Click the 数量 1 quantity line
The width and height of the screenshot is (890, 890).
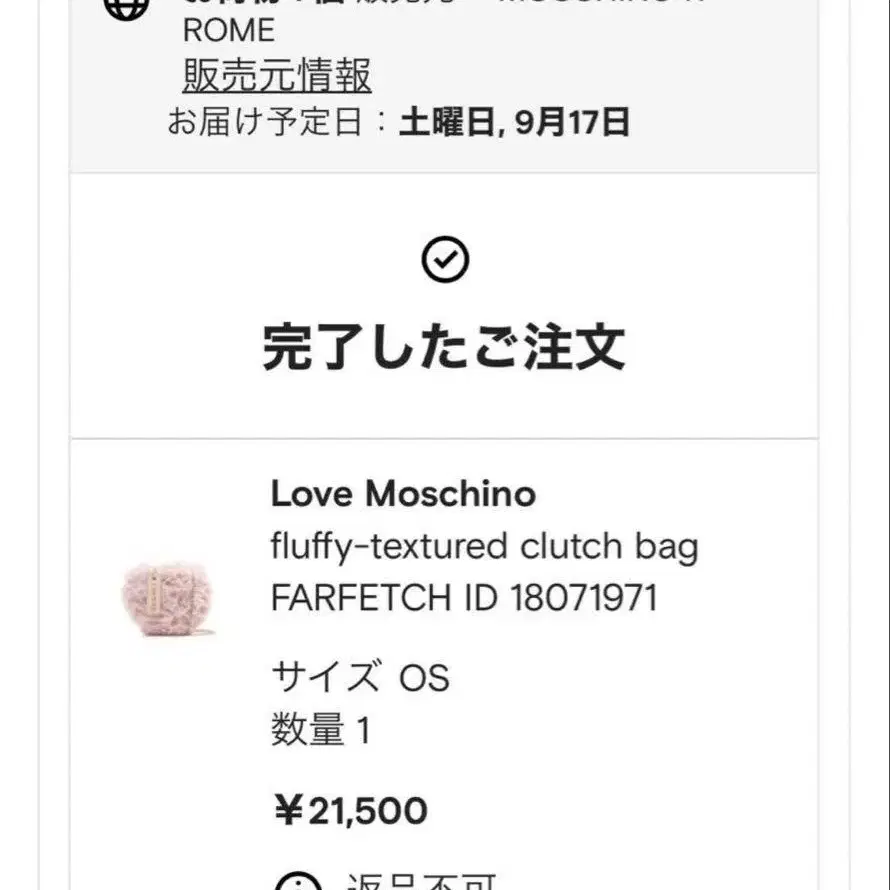[320, 731]
